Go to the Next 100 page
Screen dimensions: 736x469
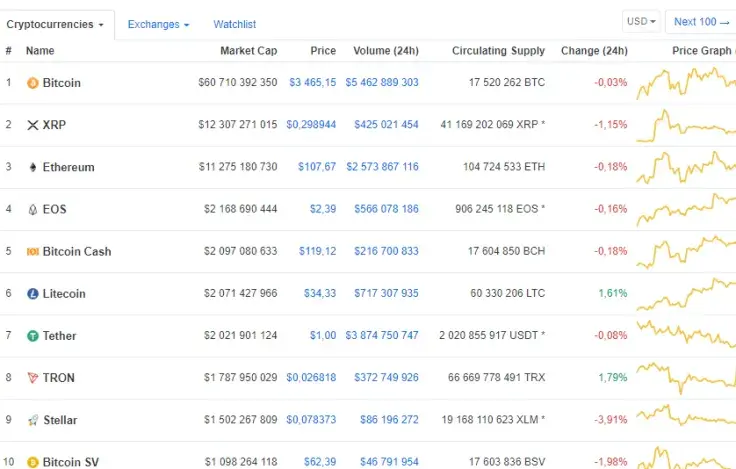click(700, 21)
